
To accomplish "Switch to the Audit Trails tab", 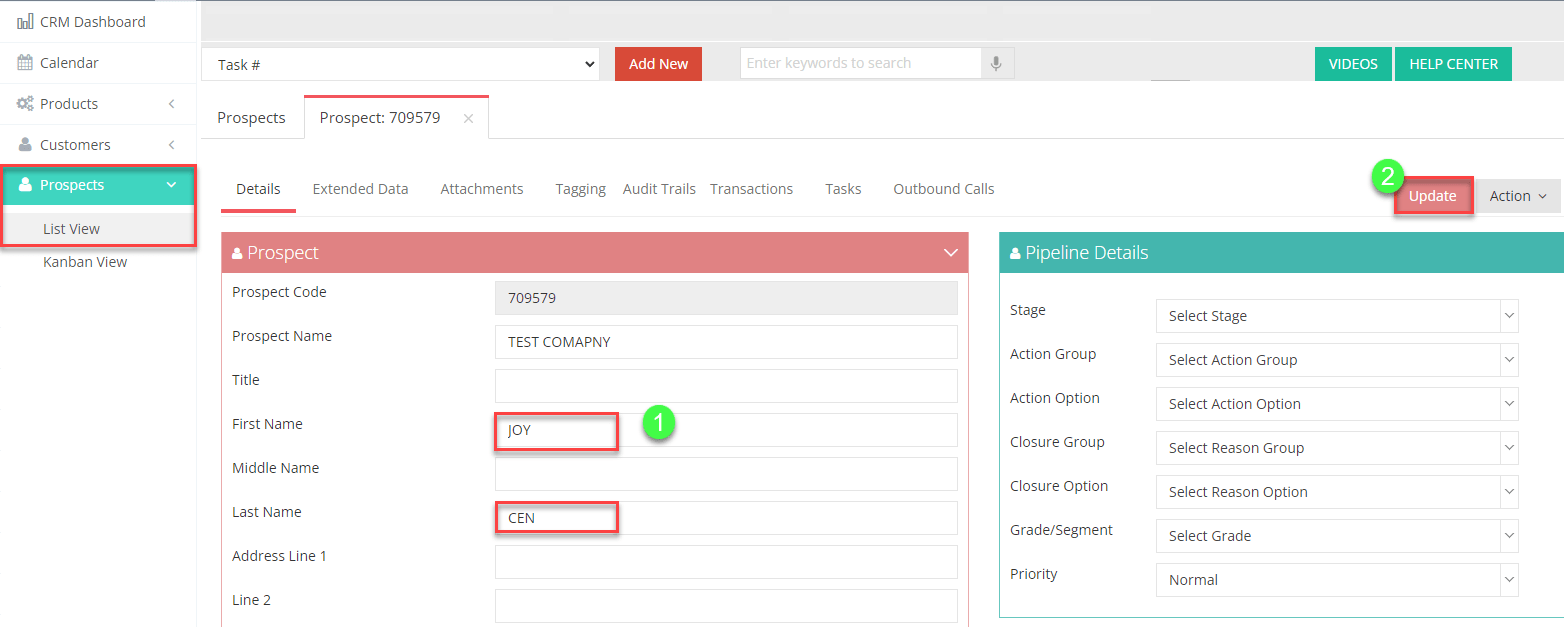I will [659, 189].
